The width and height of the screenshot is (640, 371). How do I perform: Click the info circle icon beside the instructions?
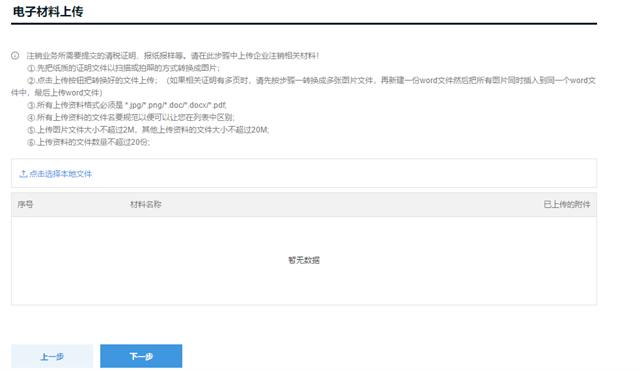(15, 56)
